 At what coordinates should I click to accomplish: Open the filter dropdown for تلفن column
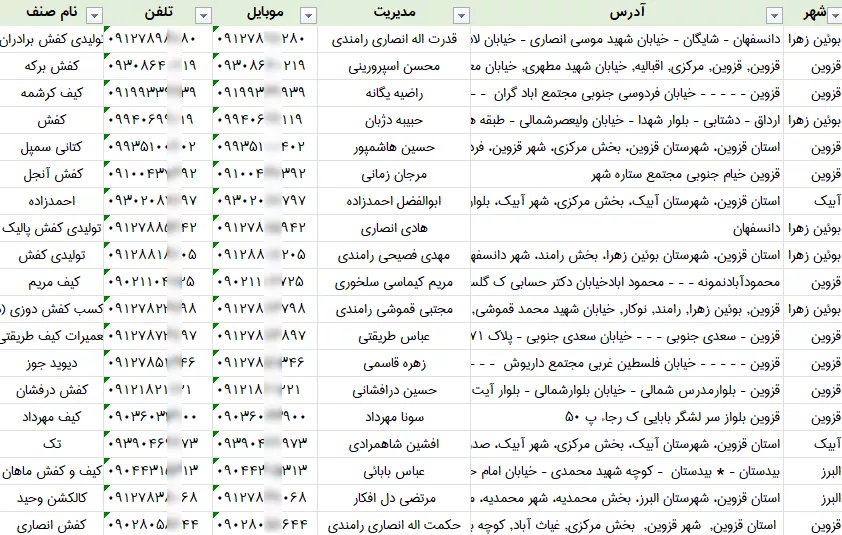click(203, 16)
